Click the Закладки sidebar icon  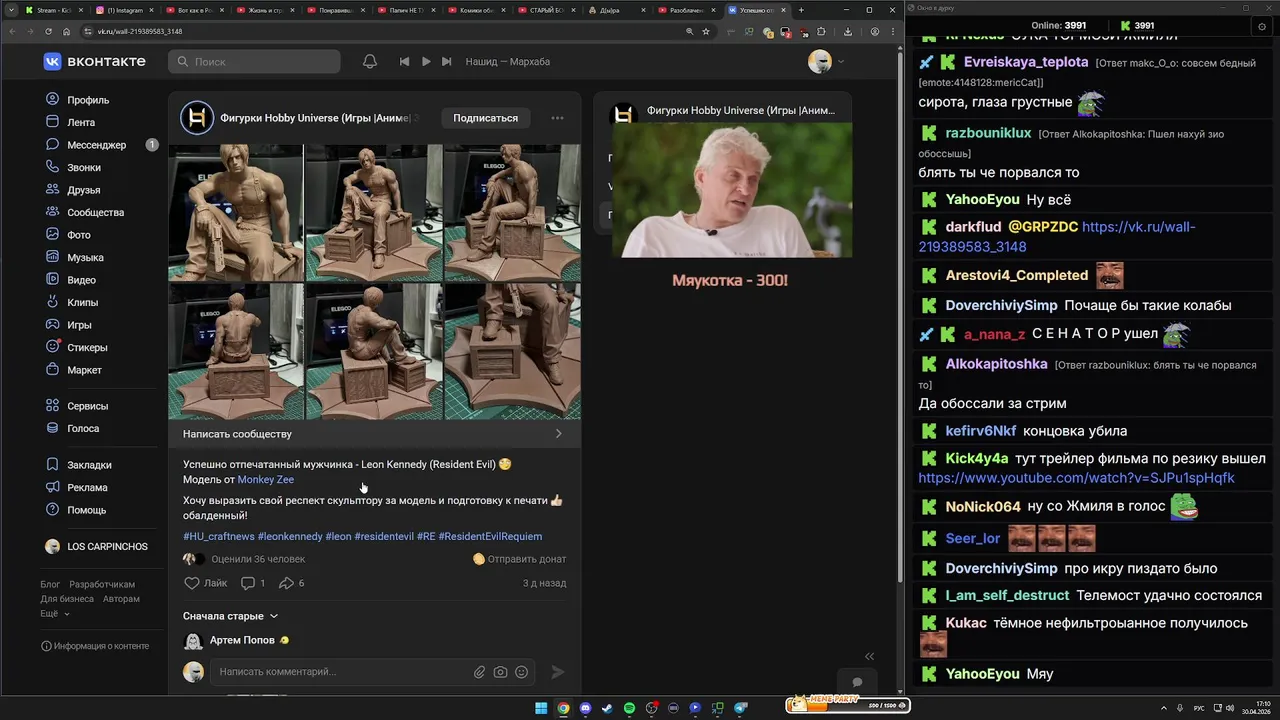pyautogui.click(x=53, y=465)
